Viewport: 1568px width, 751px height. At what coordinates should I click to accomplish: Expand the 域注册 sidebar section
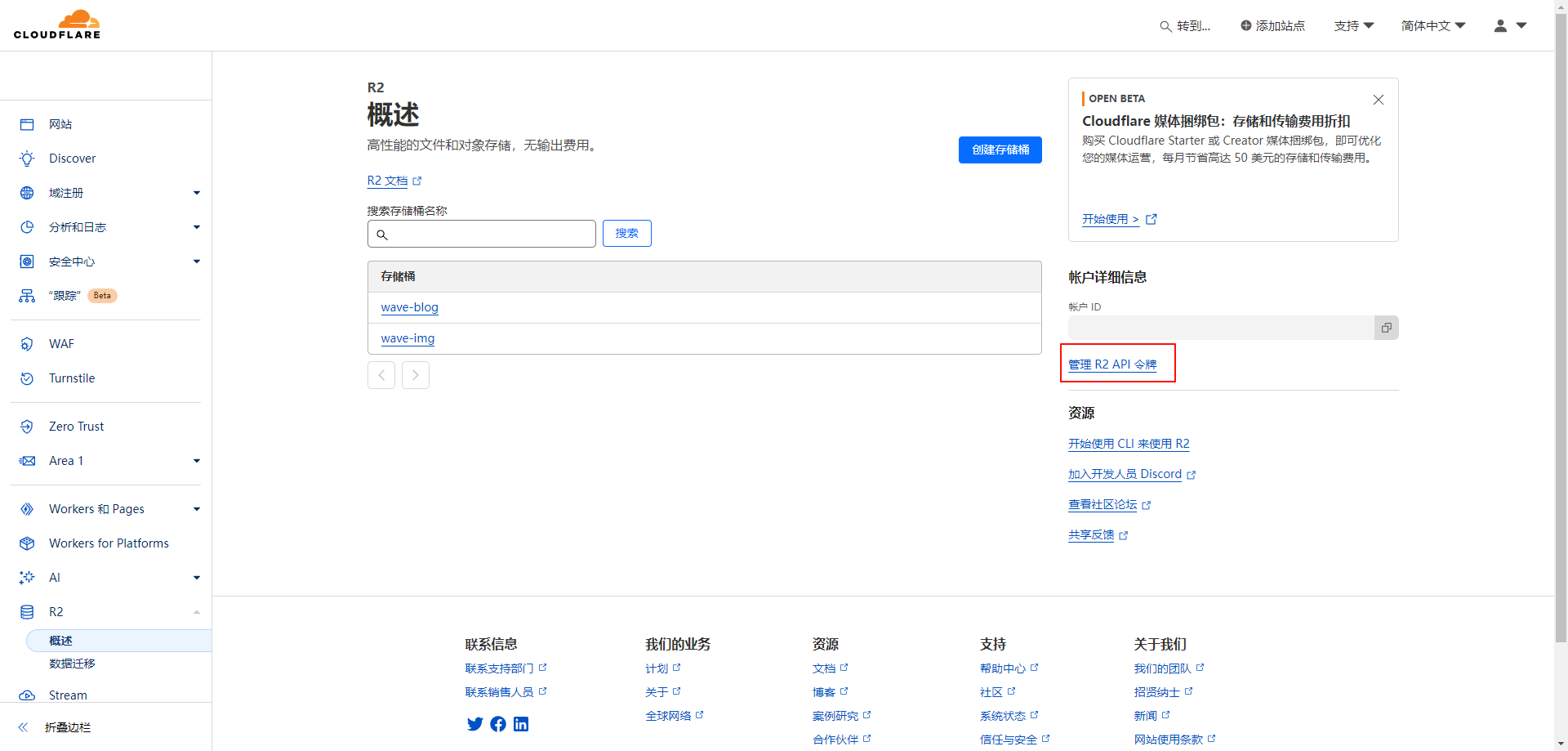tap(197, 193)
